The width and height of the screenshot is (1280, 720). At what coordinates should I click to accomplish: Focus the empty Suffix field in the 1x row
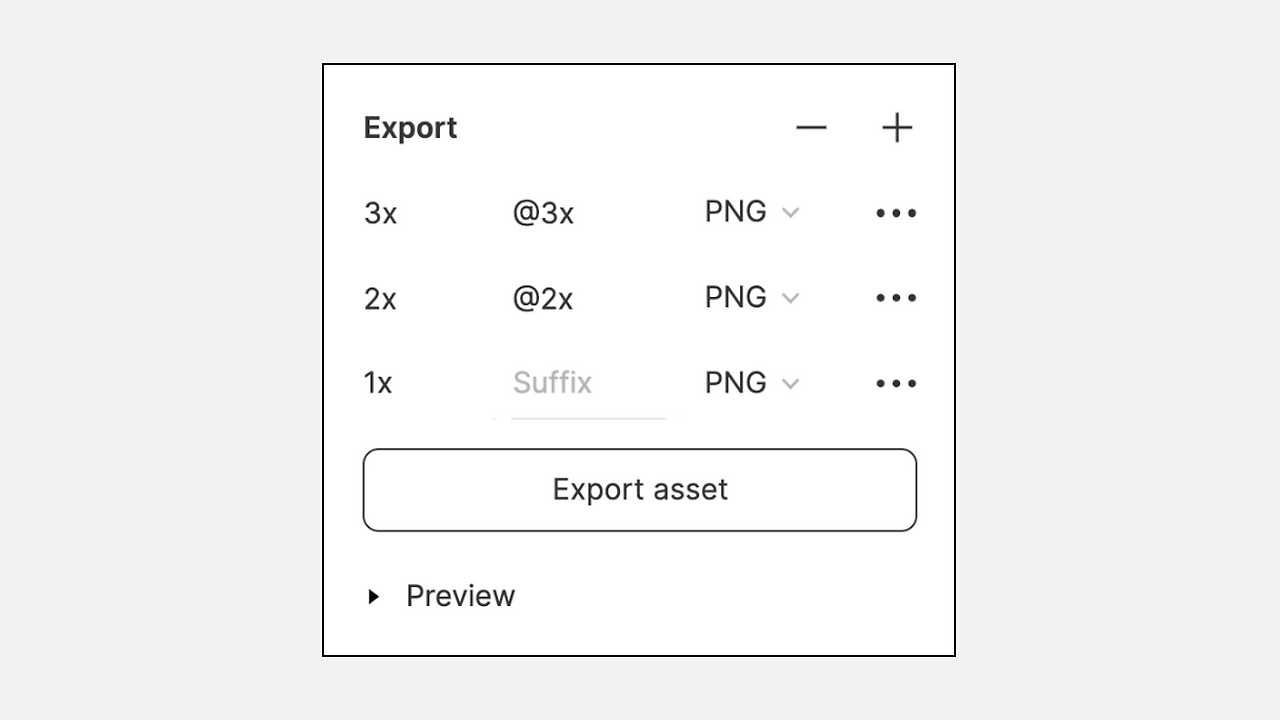pyautogui.click(x=588, y=384)
